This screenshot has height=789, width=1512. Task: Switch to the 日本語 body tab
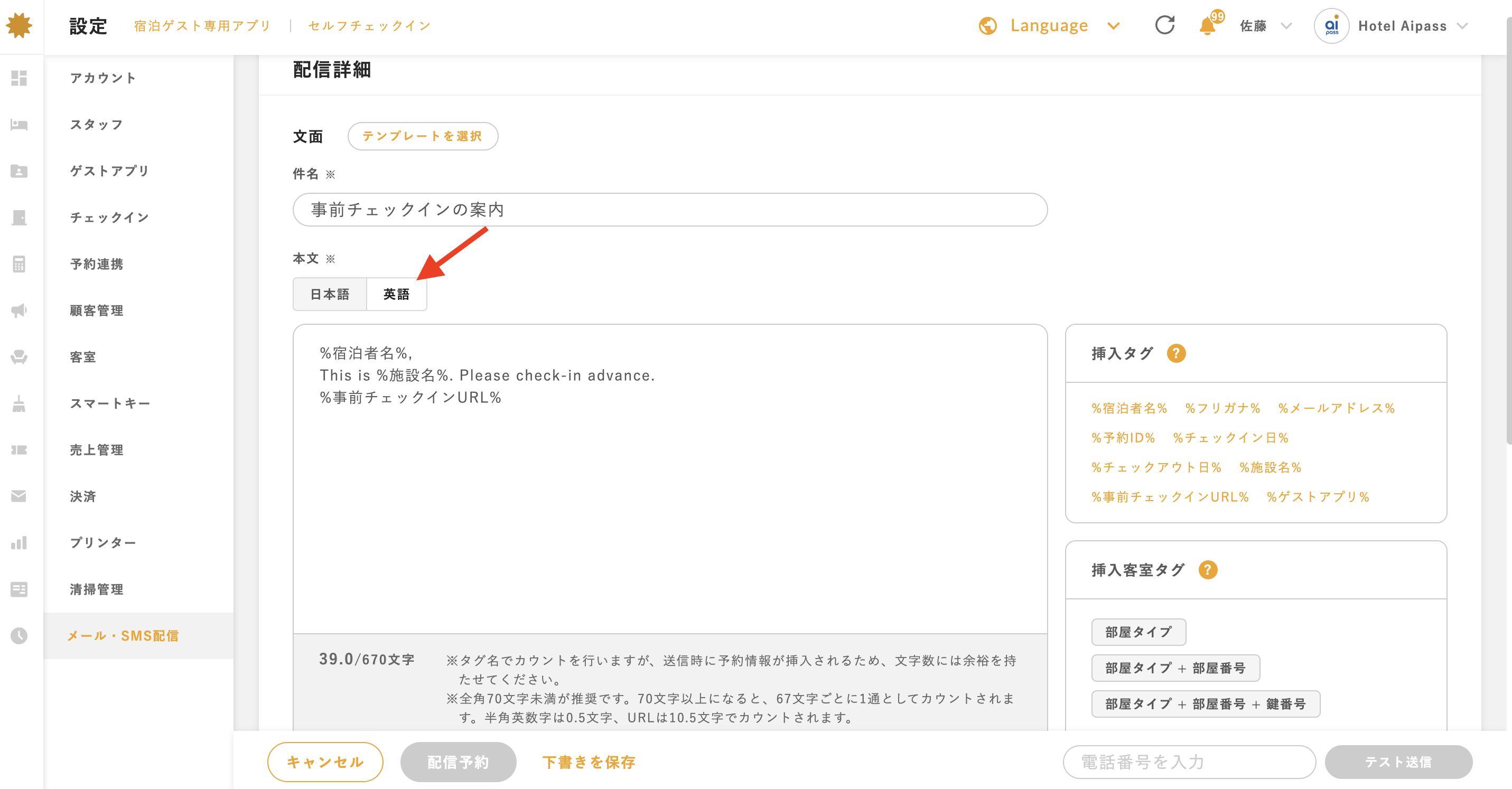(x=330, y=294)
